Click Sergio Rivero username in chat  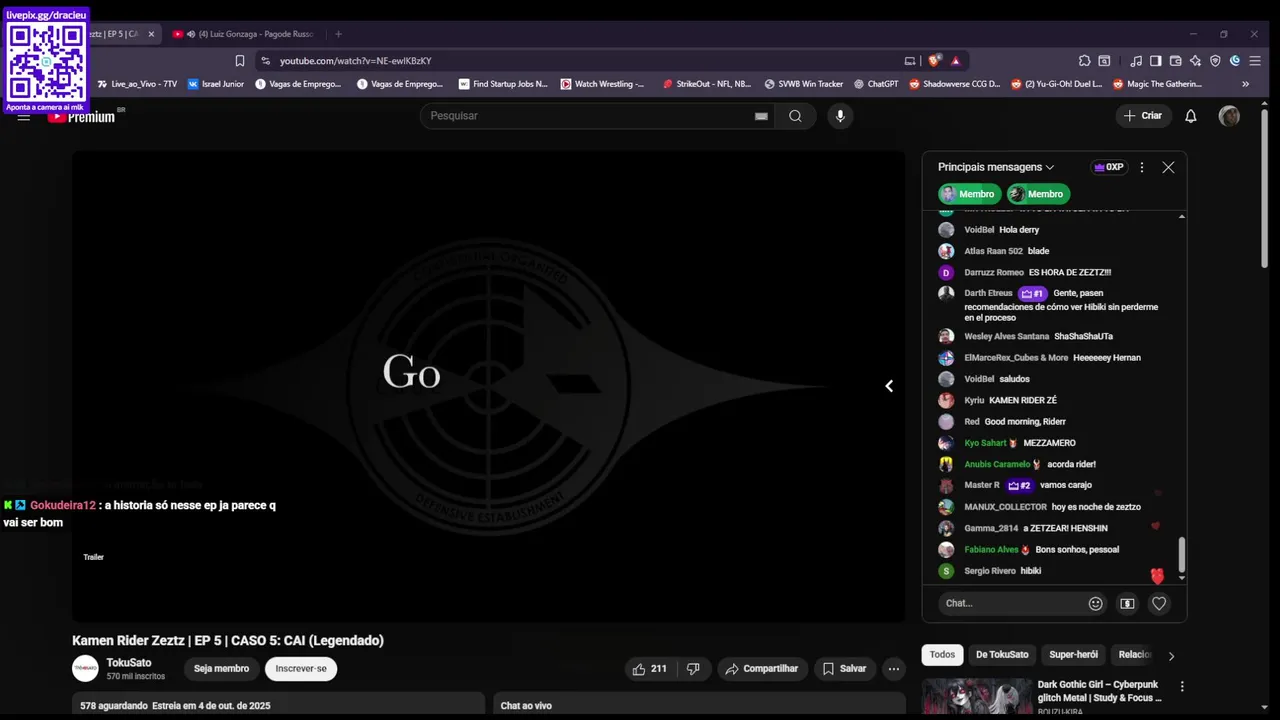click(x=990, y=571)
